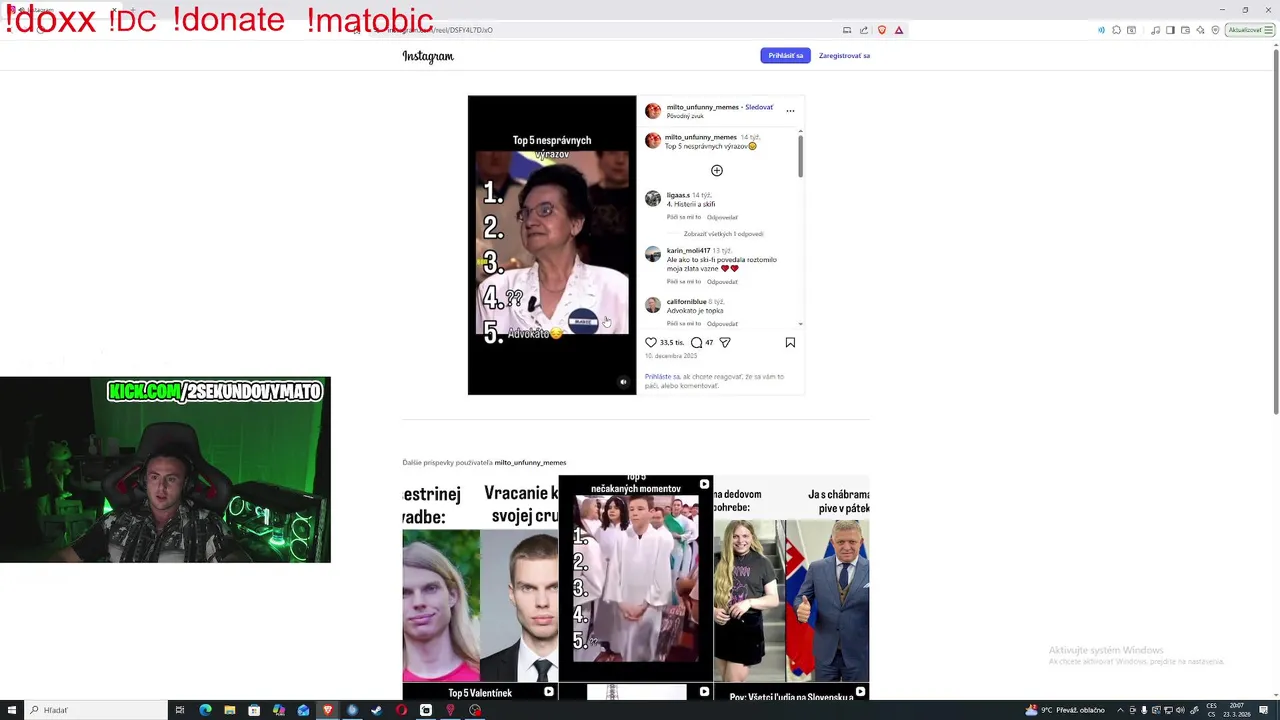
Task: Open Brave Shields lion icon in address bar
Action: coord(881,30)
